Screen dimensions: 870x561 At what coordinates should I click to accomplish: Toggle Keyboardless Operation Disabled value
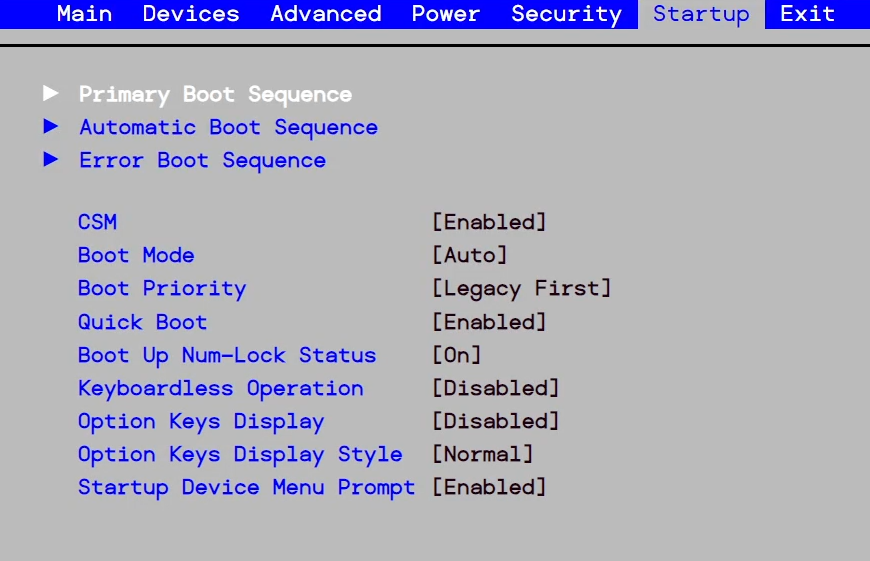point(495,388)
